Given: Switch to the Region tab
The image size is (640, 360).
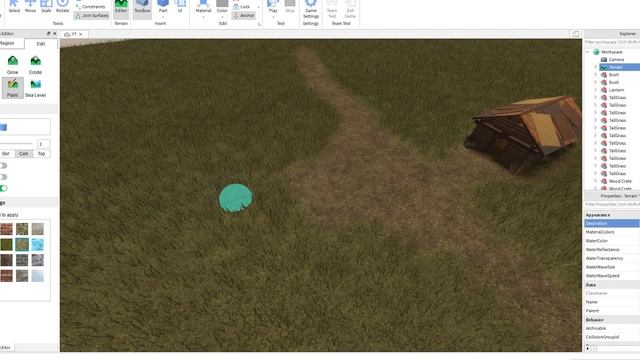Looking at the screenshot, I should [7, 43].
